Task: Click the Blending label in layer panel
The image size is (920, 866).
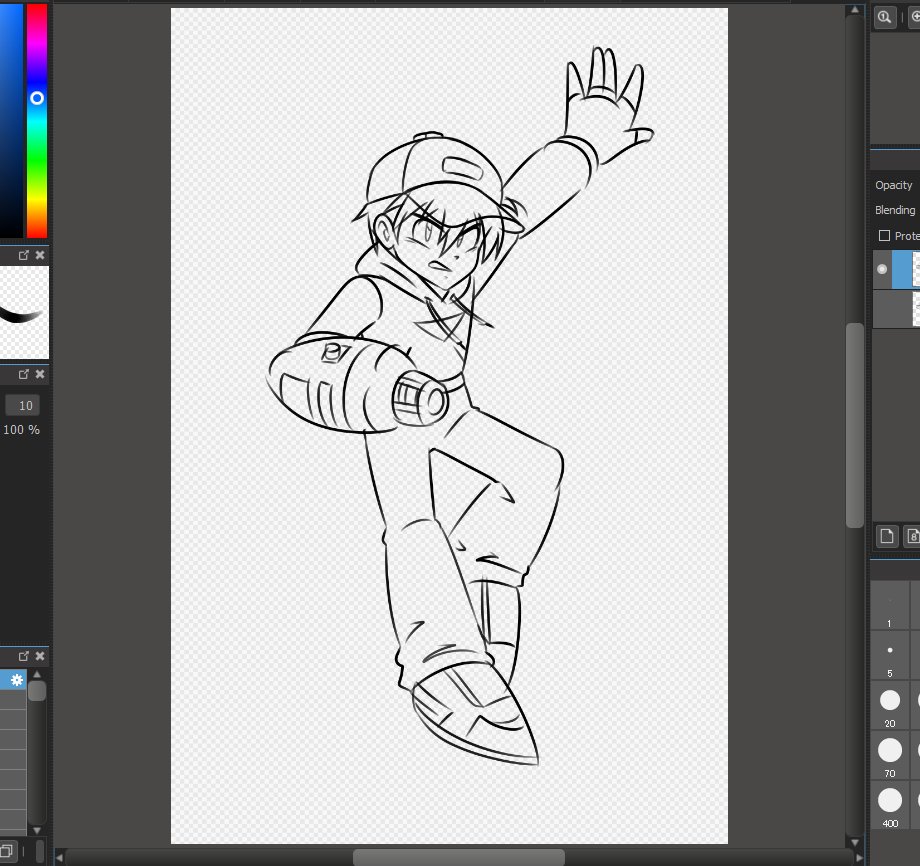Action: pos(895,210)
